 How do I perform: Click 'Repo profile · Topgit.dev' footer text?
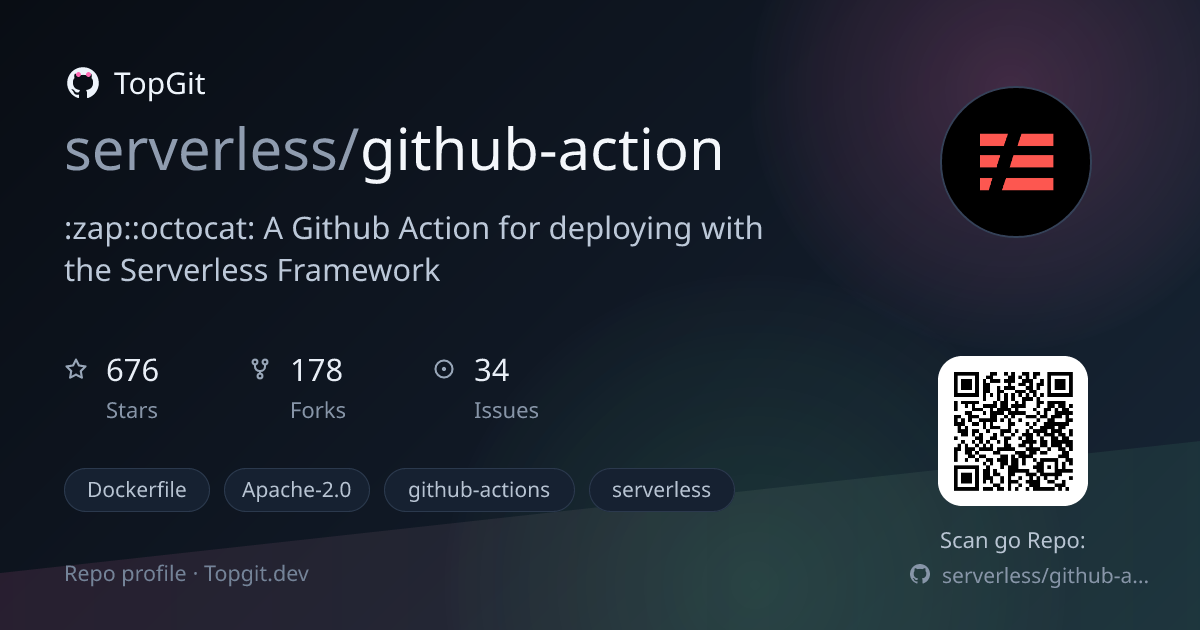click(186, 574)
